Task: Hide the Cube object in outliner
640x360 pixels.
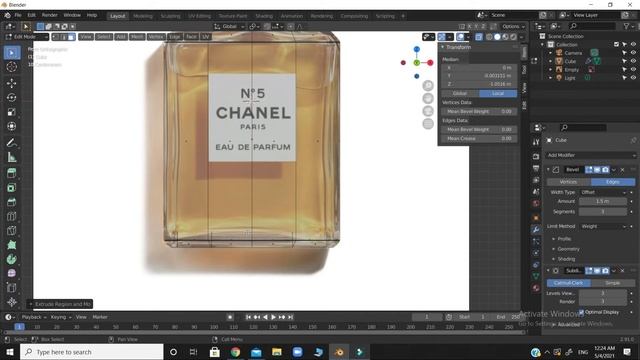Action: [633, 61]
